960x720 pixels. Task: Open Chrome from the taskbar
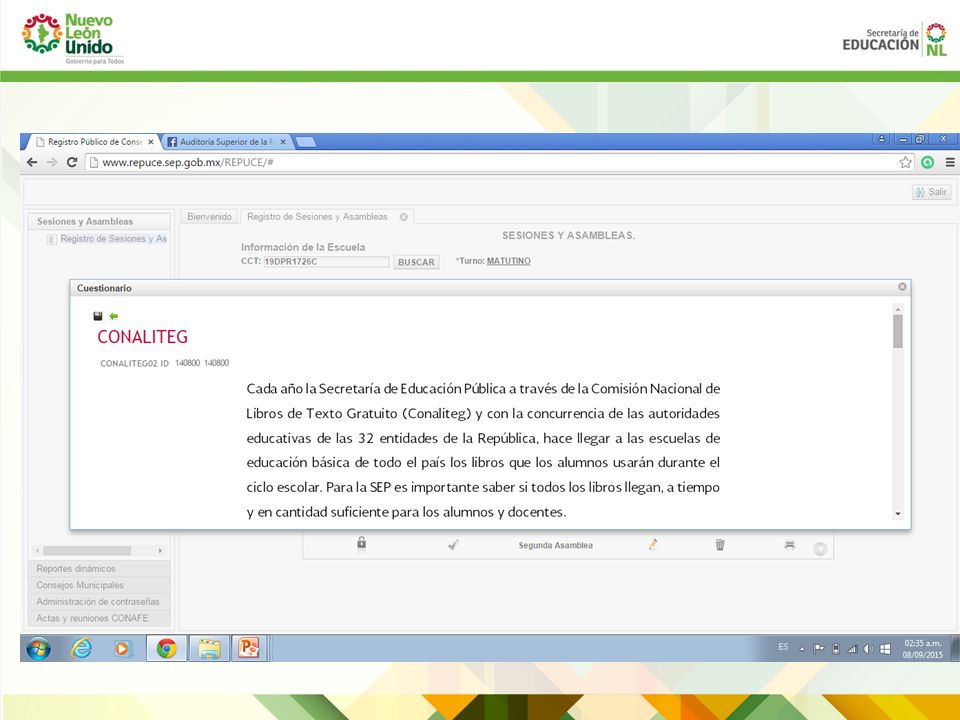click(166, 648)
